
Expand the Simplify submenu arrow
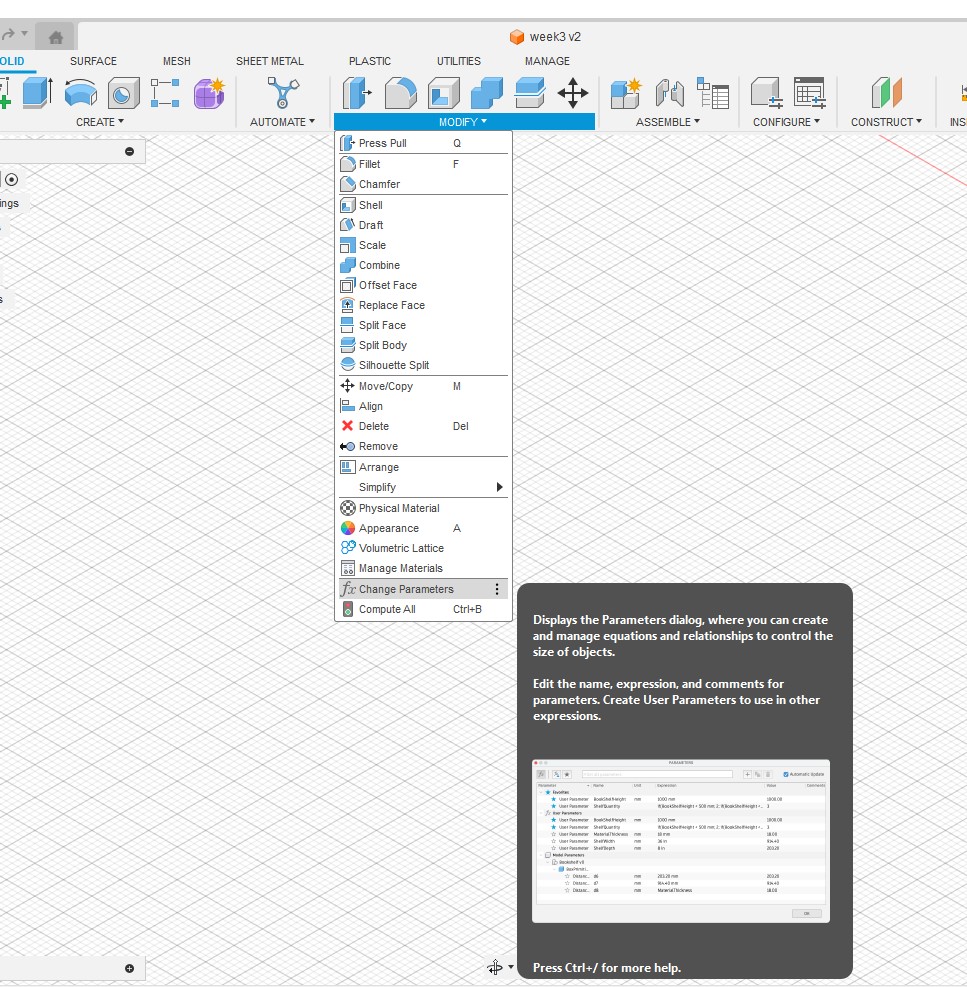click(x=499, y=487)
